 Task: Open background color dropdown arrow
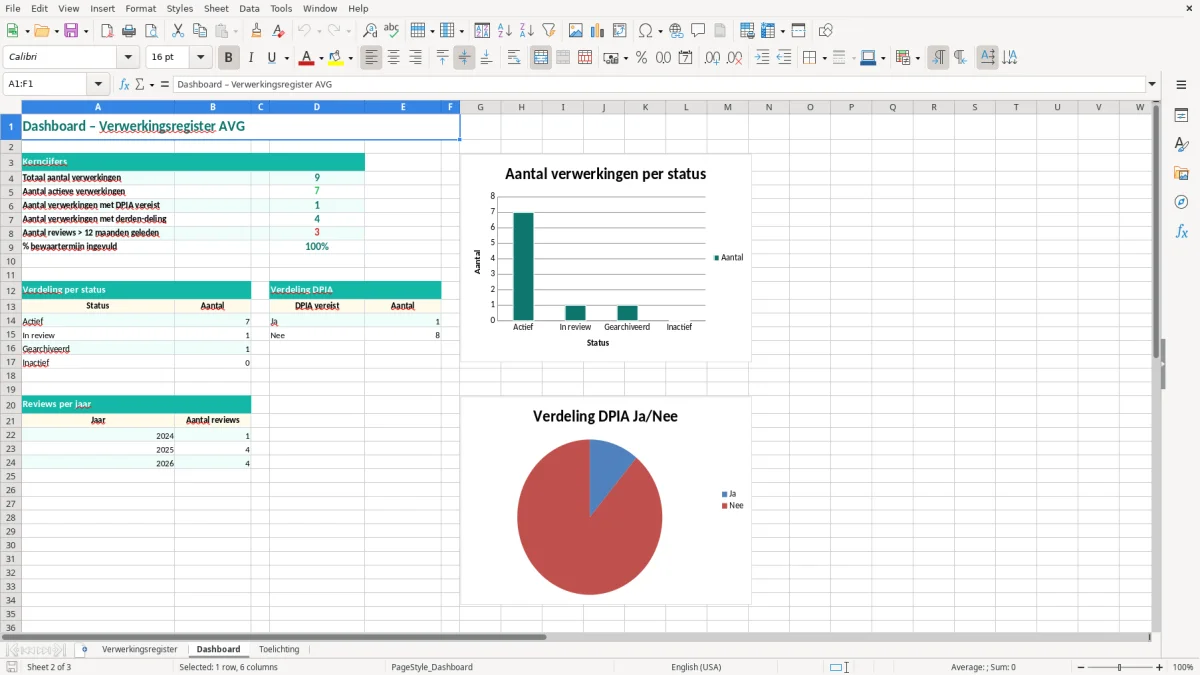click(351, 59)
